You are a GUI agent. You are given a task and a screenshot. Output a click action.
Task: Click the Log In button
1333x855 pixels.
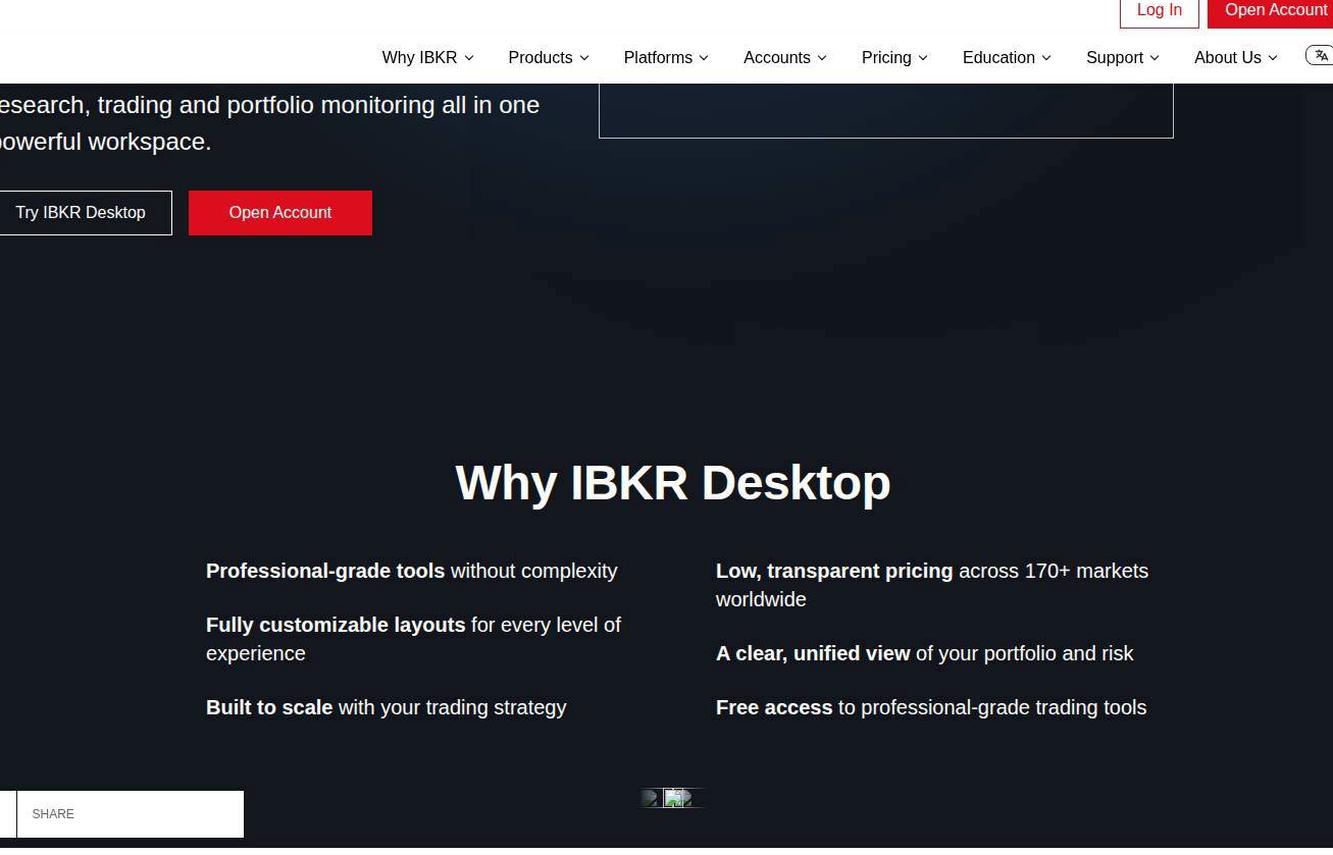pos(1159,11)
